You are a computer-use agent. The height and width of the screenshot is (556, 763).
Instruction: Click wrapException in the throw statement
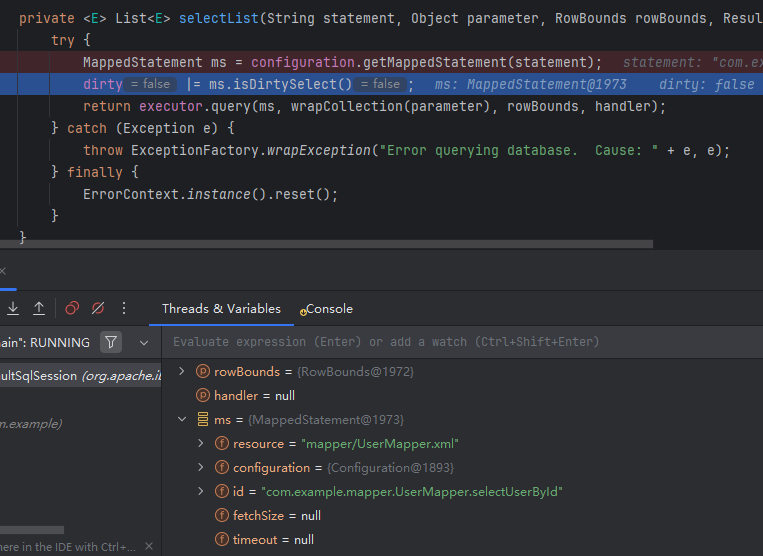319,150
